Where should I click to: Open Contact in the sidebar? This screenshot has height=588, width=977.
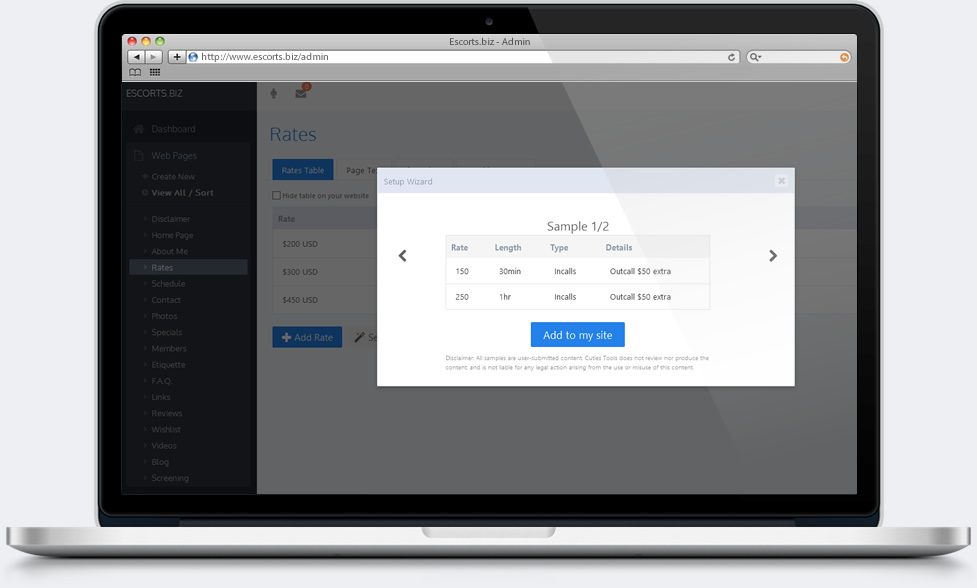(166, 300)
